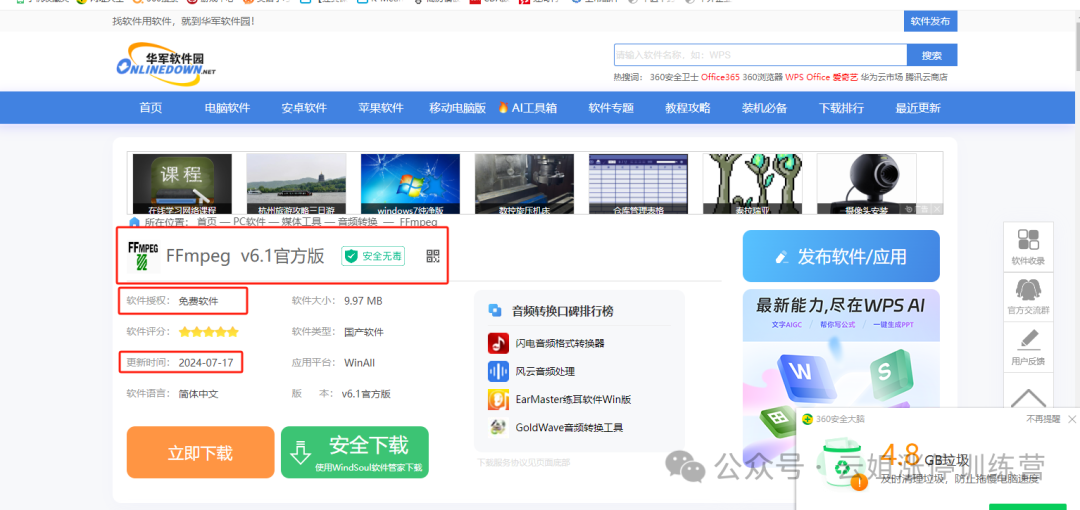Click the PC软件 breadcrumb link
The height and width of the screenshot is (510, 1080).
249,222
